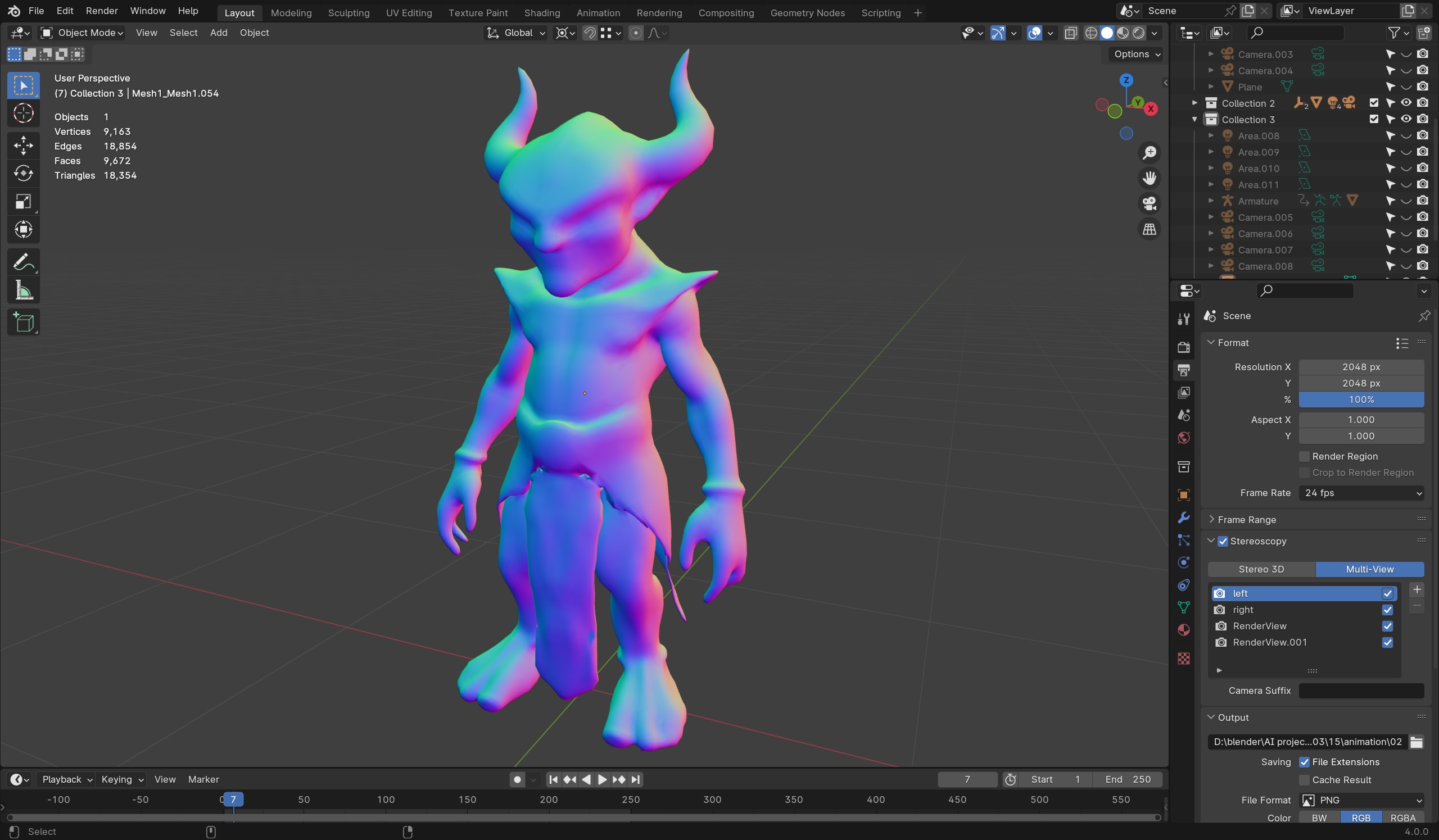Activate the Transform tool
Screen dimensions: 1439x840
pos(24,229)
